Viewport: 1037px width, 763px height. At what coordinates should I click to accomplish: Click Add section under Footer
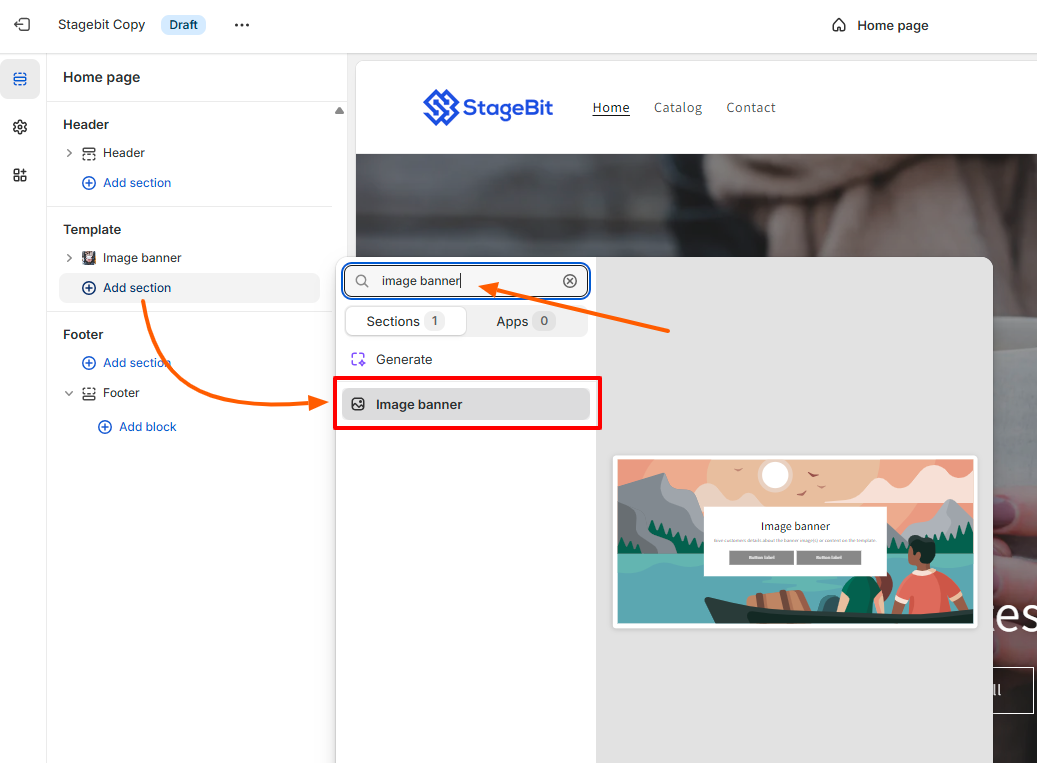pyautogui.click(x=126, y=363)
